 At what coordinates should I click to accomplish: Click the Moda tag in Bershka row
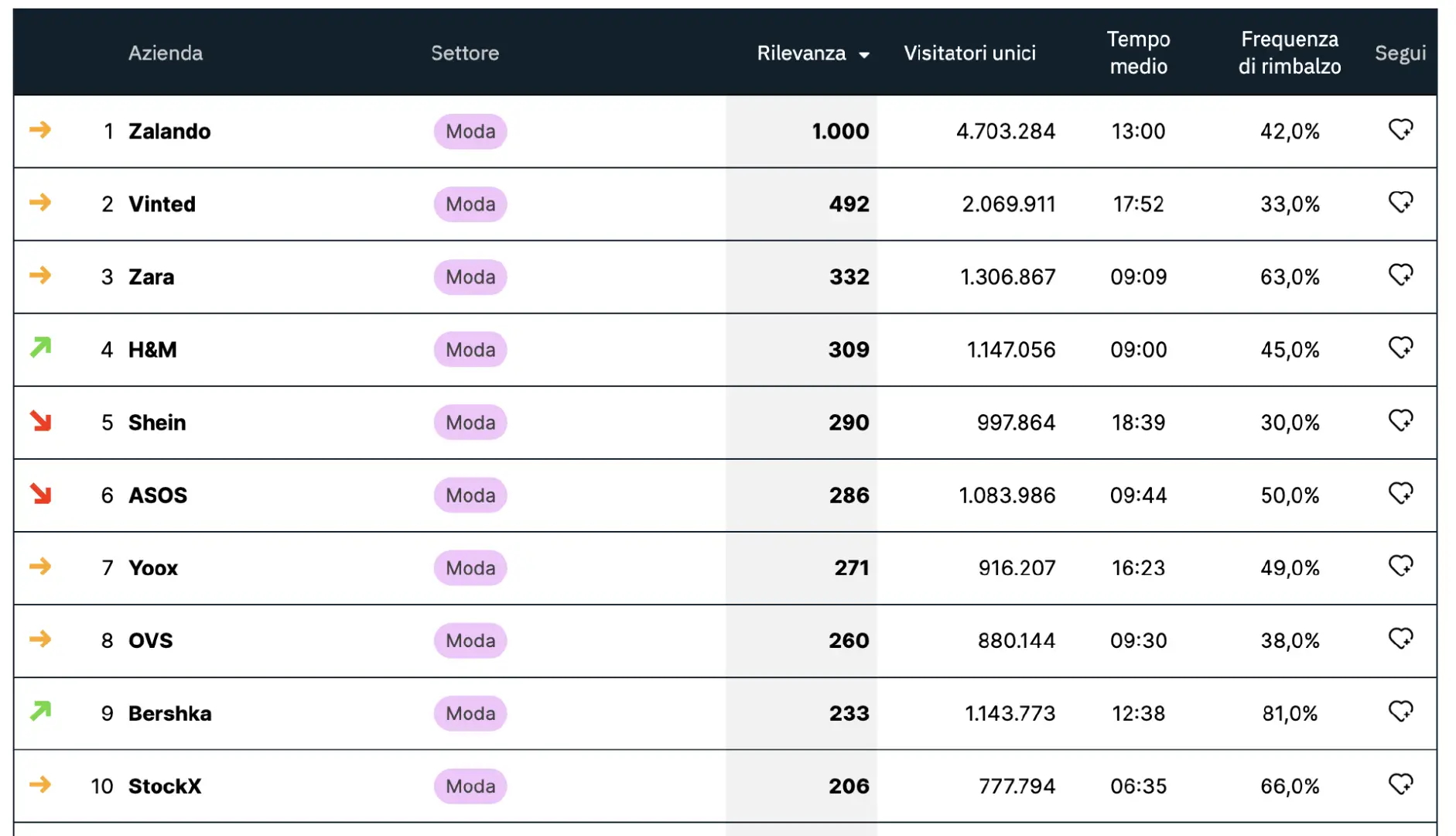[x=470, y=713]
